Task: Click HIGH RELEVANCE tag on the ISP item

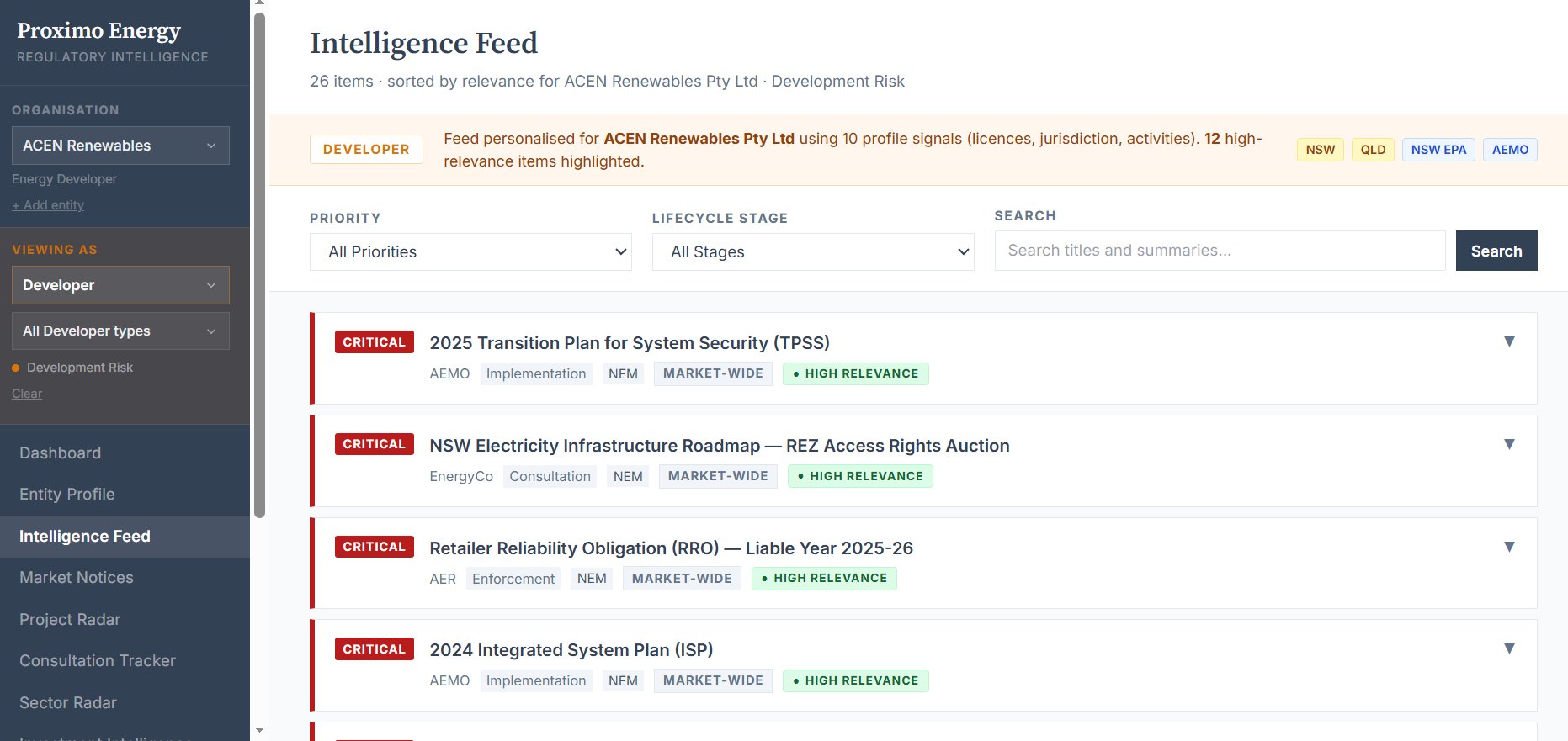Action: (856, 680)
